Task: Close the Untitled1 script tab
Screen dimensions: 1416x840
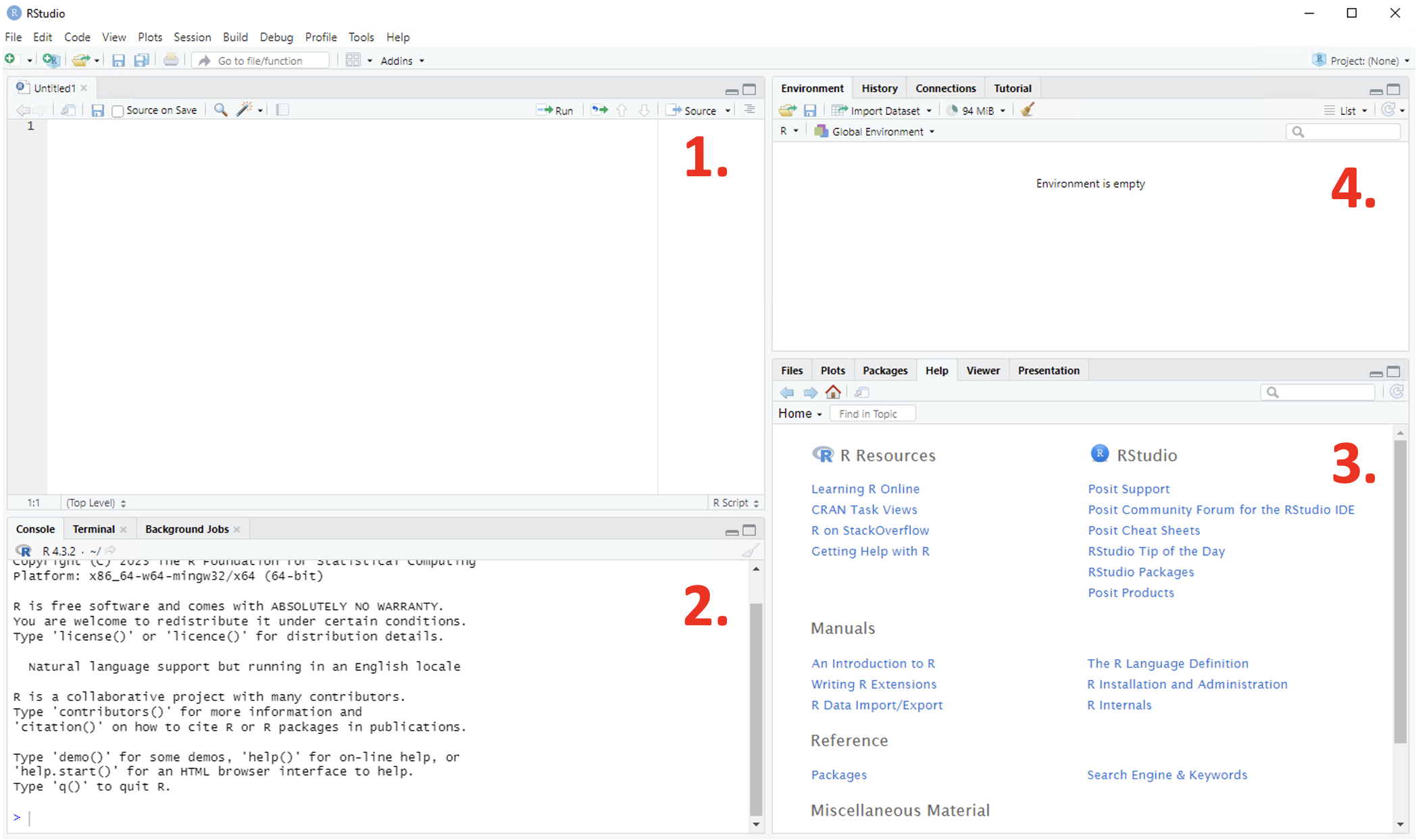Action: 84,88
